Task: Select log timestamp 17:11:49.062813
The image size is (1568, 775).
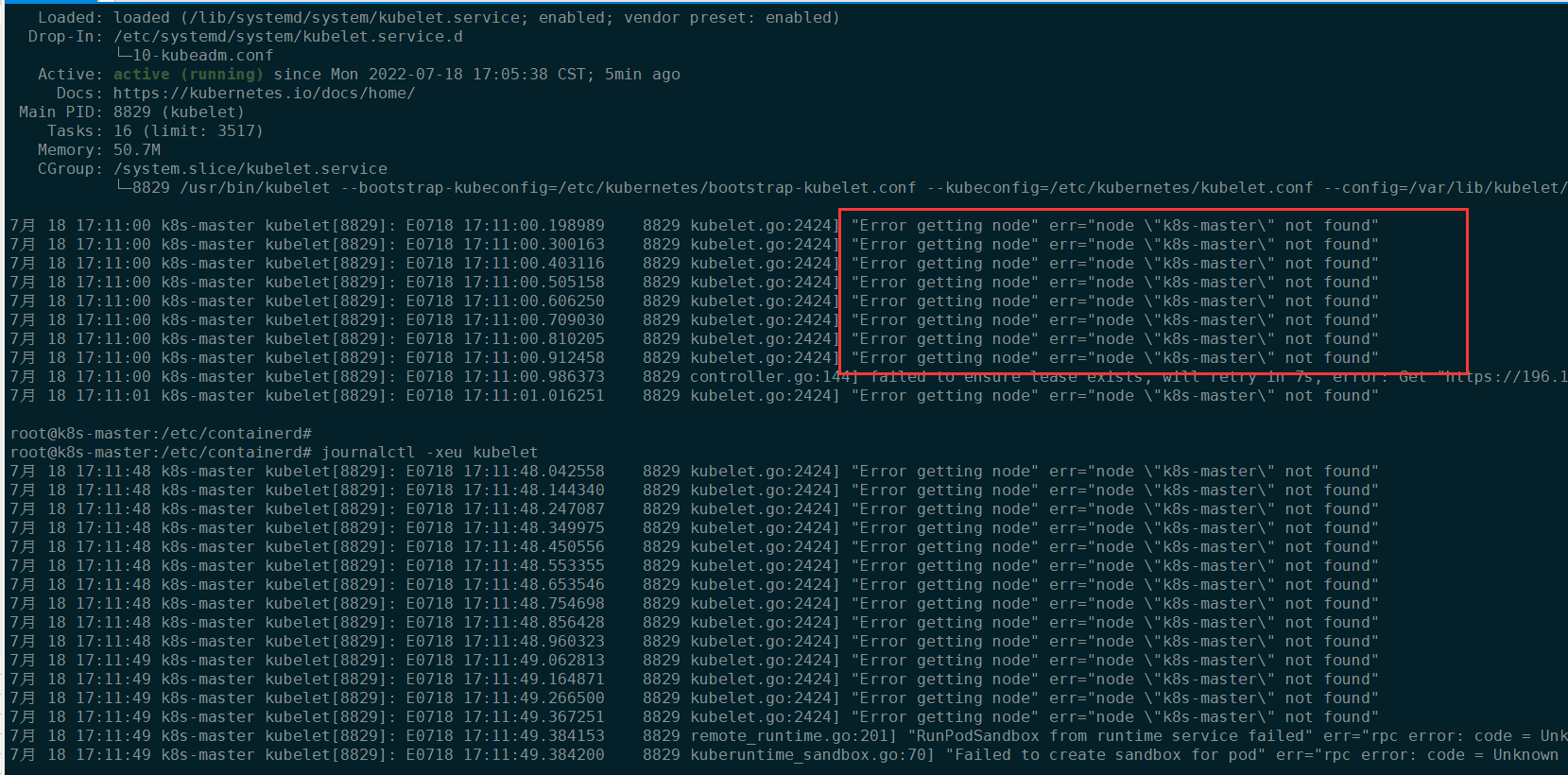Action: pos(533,660)
